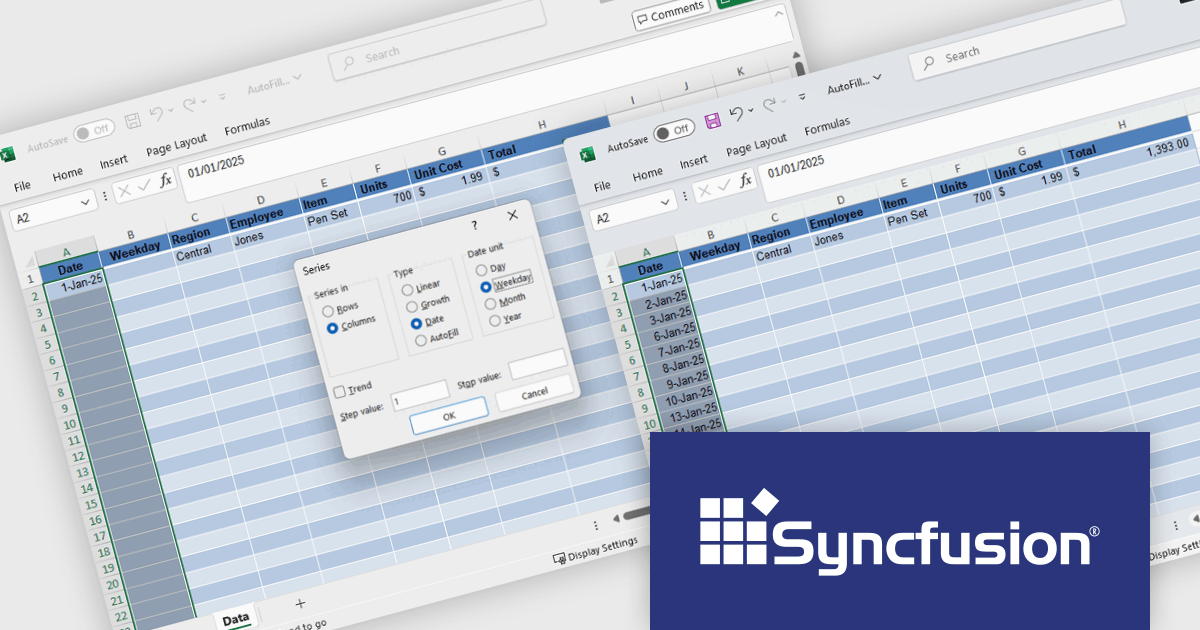The image size is (1200, 630).
Task: Choose the Linear series type
Action: tap(407, 290)
